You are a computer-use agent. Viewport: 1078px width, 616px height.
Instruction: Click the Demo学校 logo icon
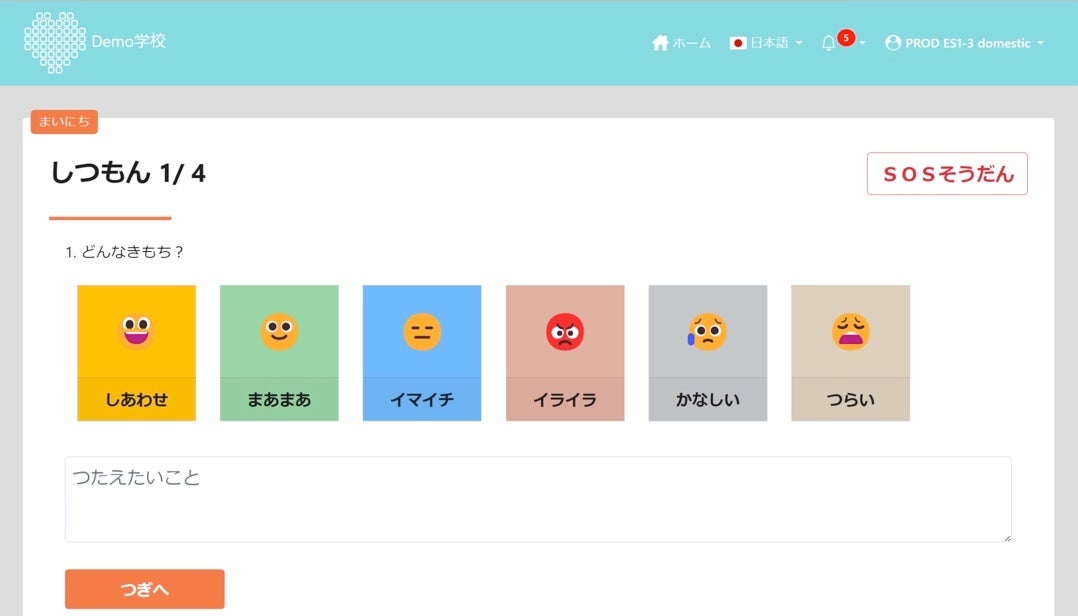(55, 42)
